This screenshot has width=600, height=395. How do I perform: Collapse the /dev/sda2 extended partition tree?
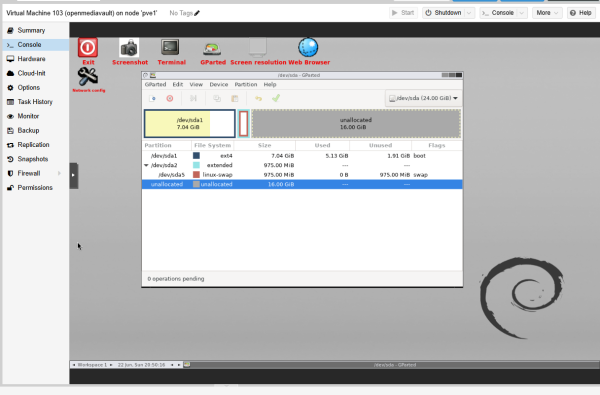coord(146,165)
